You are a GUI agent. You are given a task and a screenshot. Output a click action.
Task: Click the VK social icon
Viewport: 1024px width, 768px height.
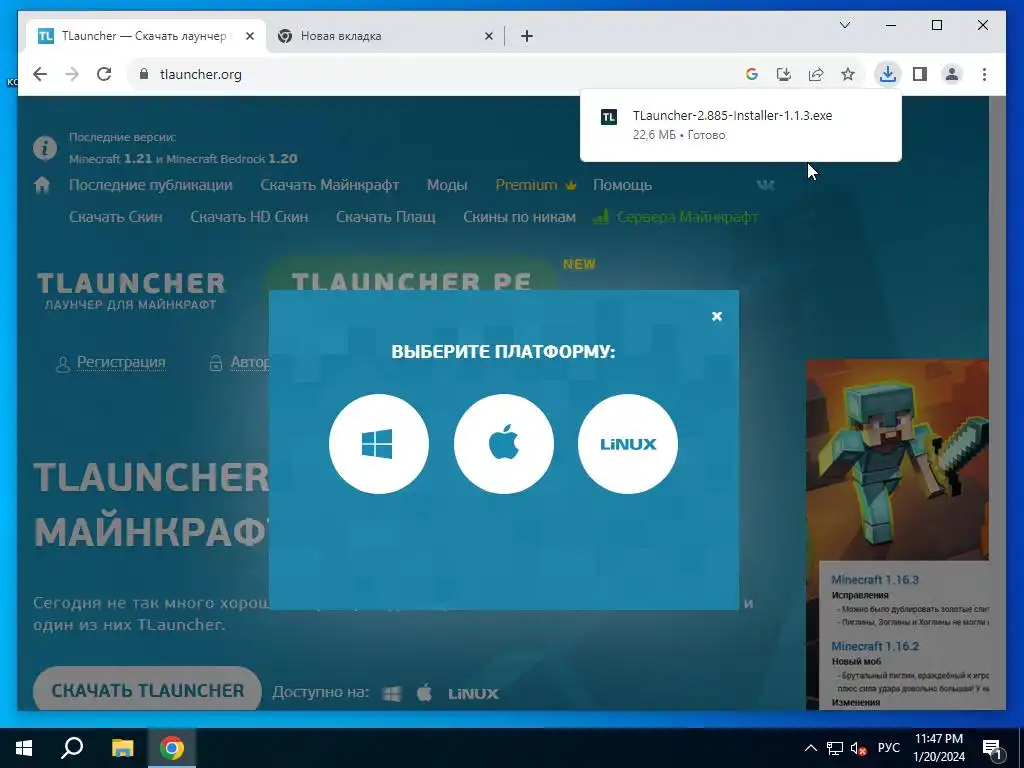[x=765, y=185]
